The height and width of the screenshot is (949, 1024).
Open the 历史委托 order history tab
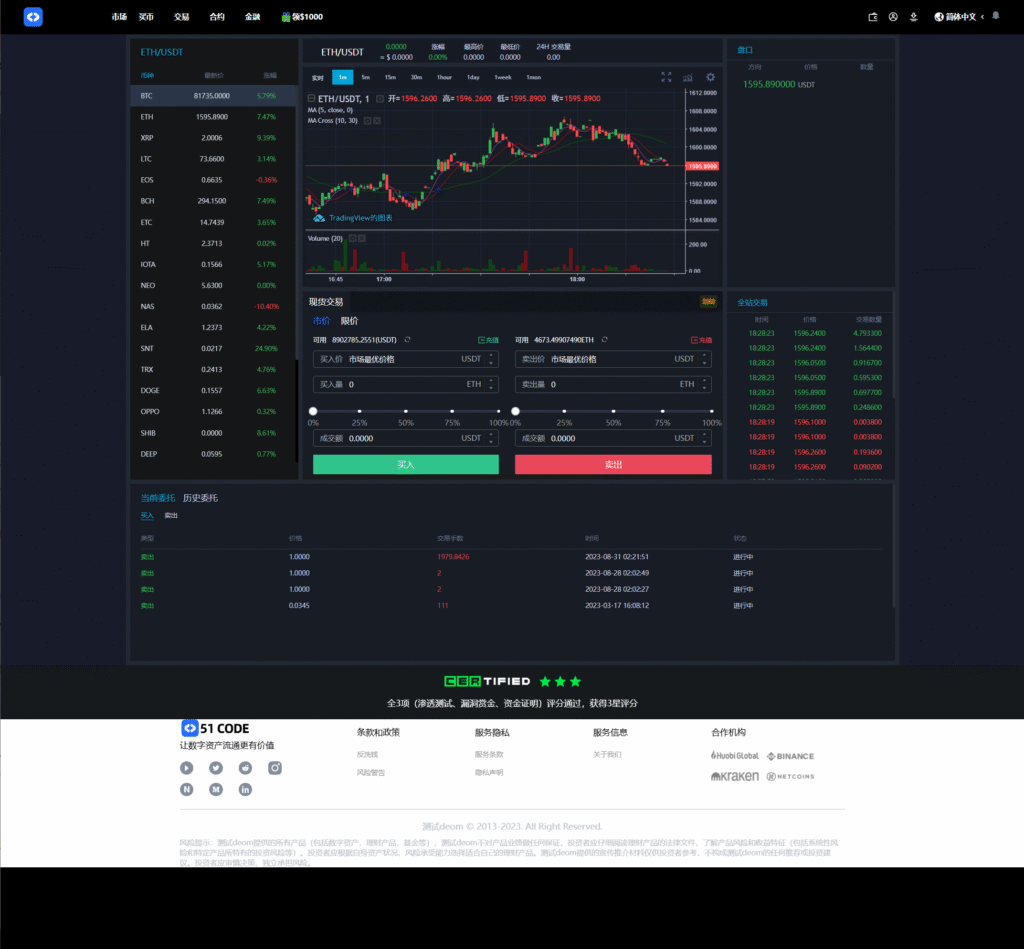[x=200, y=498]
